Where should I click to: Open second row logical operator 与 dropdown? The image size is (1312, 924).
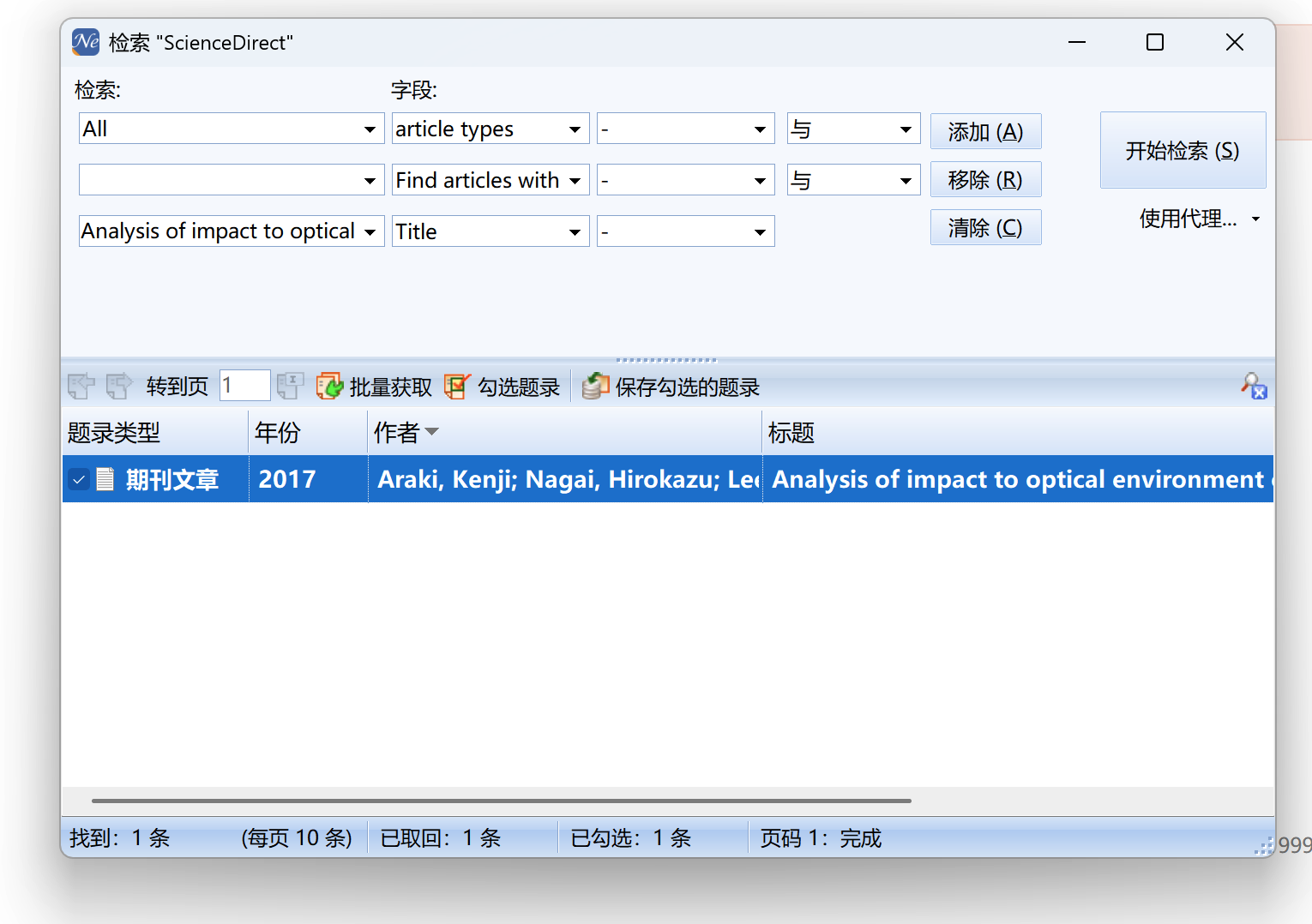tap(906, 181)
